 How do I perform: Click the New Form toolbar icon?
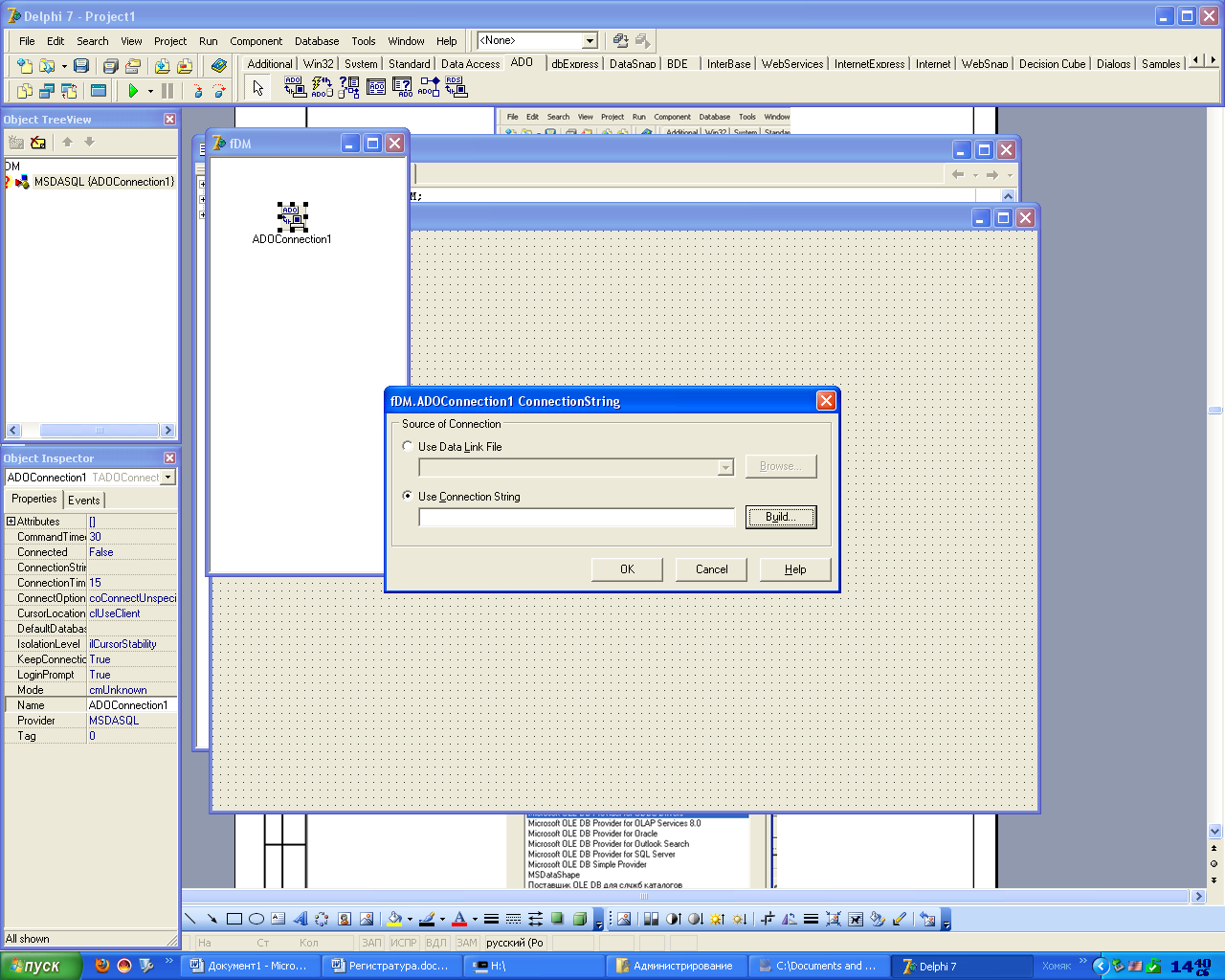tap(98, 90)
